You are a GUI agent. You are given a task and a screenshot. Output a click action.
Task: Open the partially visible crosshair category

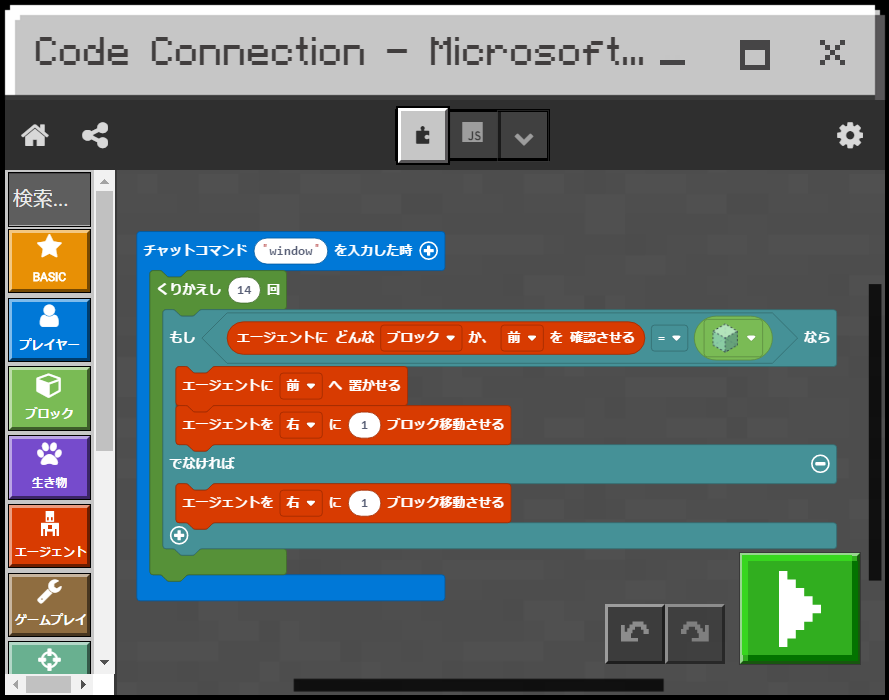click(x=49, y=658)
